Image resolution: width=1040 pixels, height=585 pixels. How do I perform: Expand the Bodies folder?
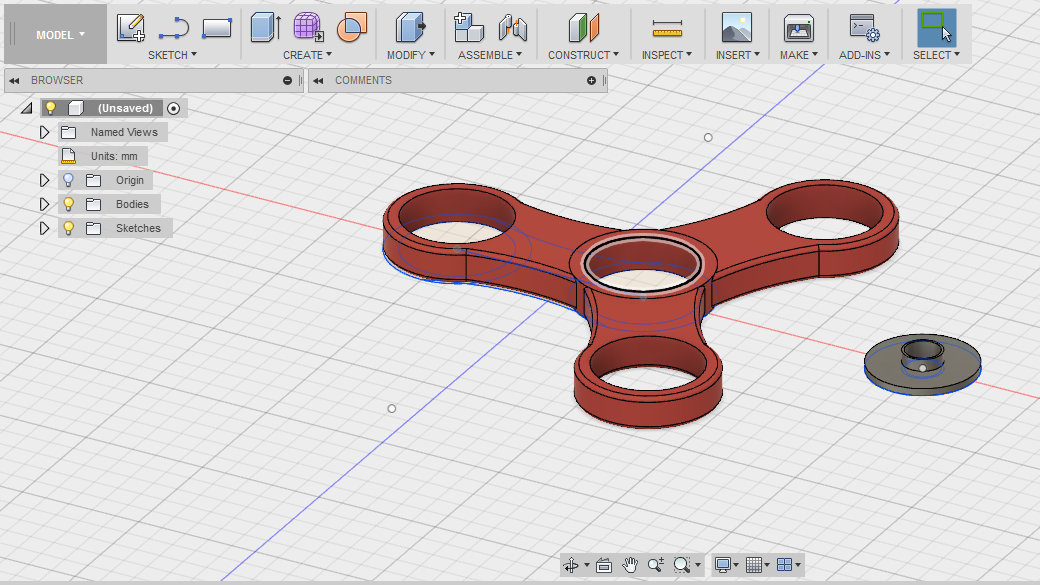44,204
